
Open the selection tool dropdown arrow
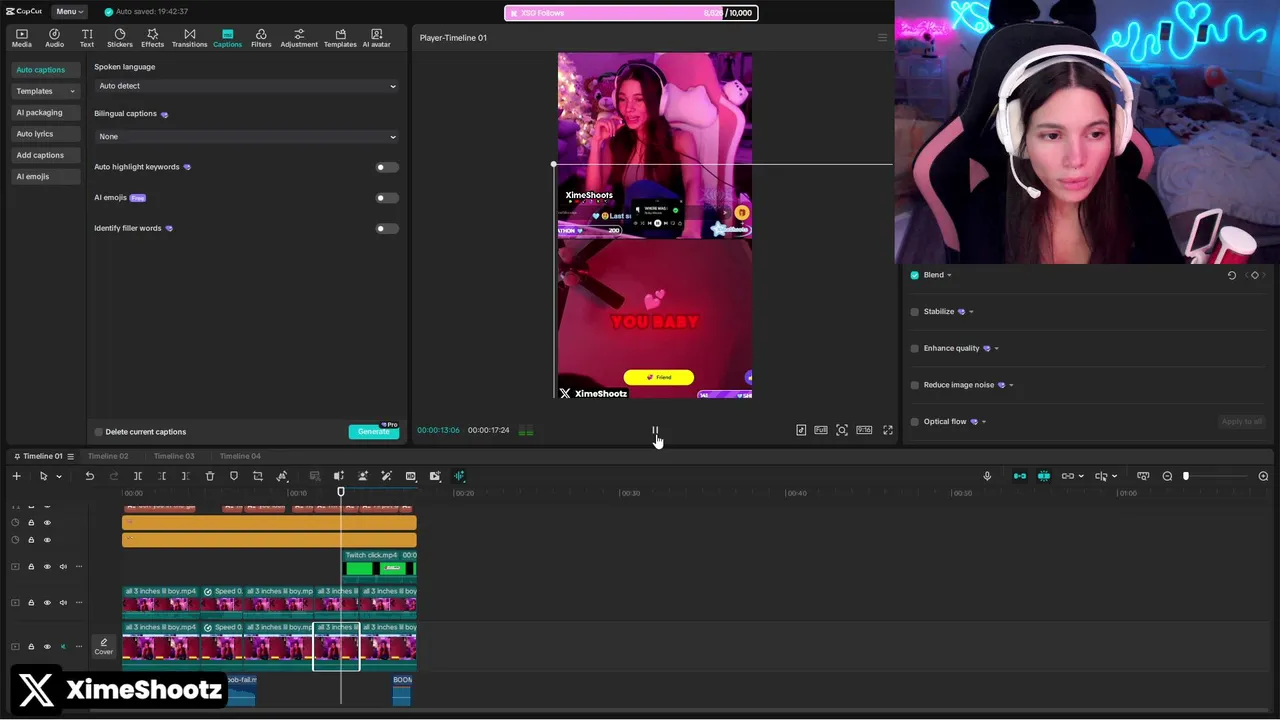pyautogui.click(x=59, y=476)
